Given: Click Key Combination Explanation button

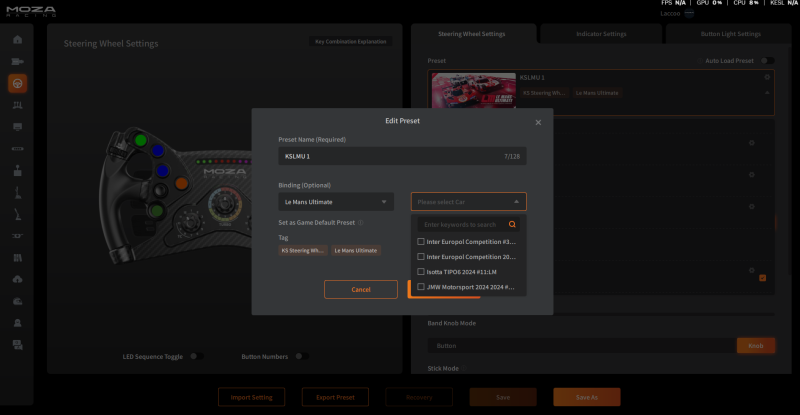Looking at the screenshot, I should coord(351,42).
